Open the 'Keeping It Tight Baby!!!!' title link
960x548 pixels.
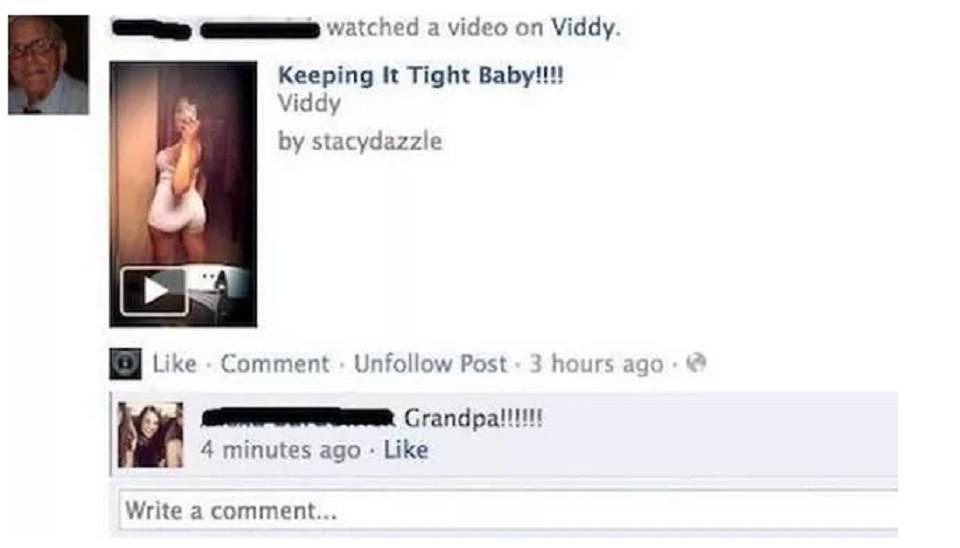tap(421, 76)
